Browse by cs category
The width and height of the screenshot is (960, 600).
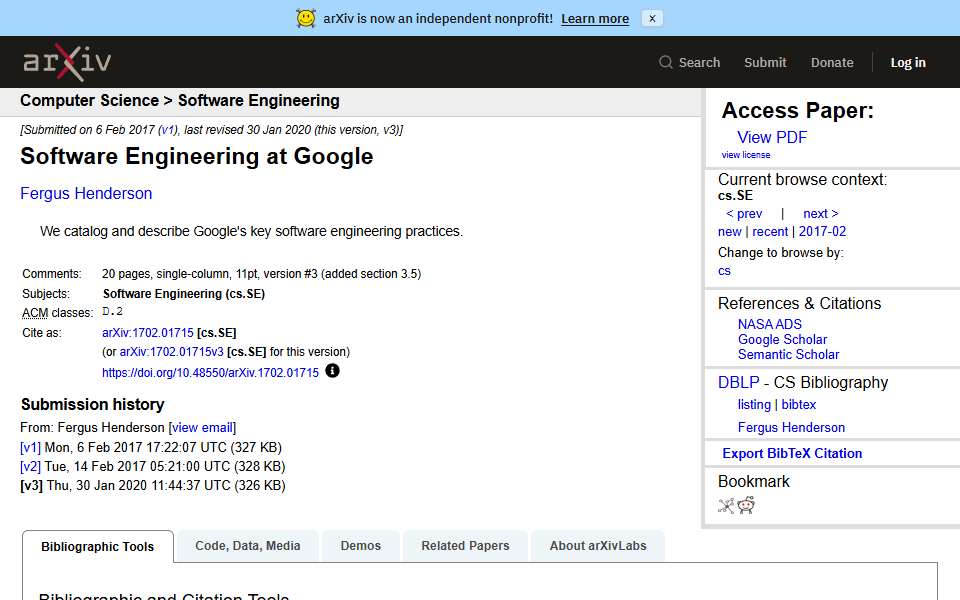tap(724, 271)
